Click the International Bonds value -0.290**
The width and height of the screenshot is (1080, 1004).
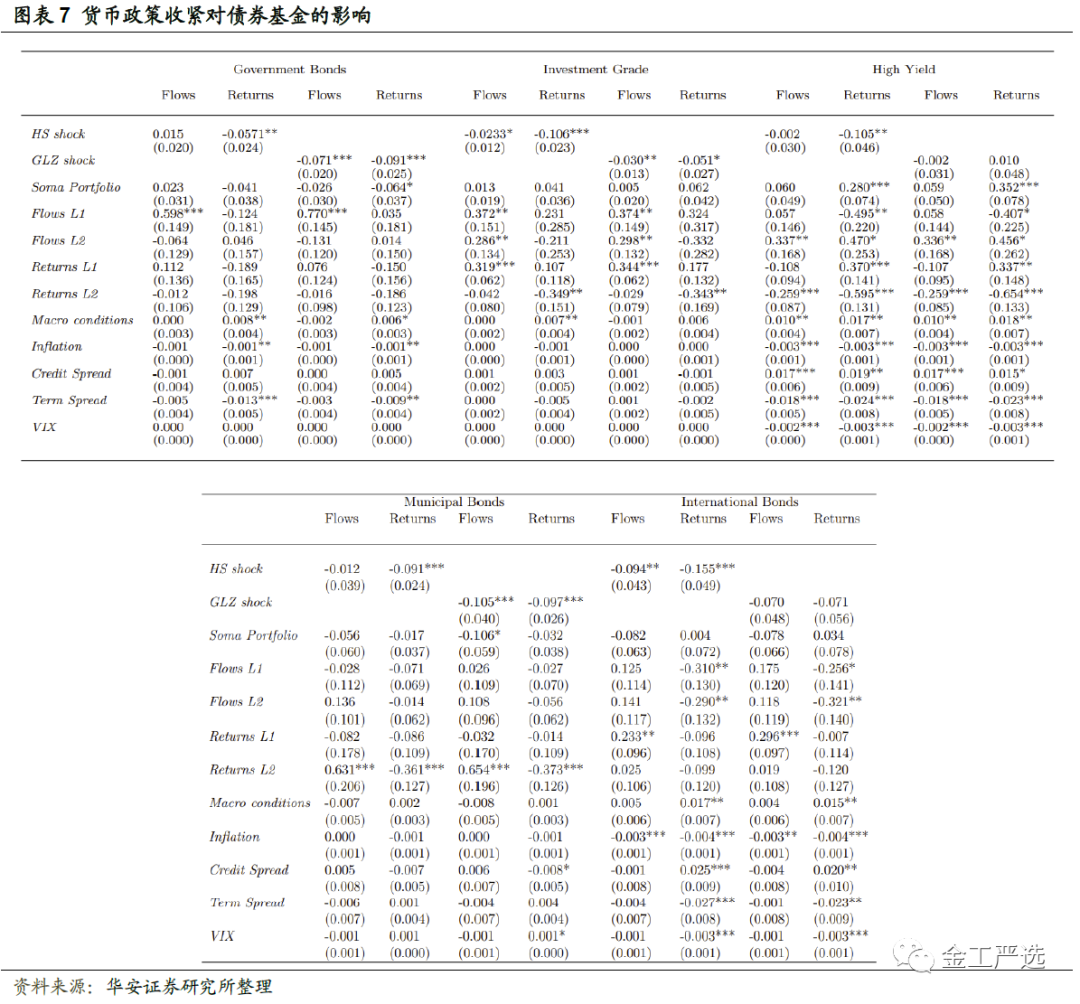pos(704,701)
